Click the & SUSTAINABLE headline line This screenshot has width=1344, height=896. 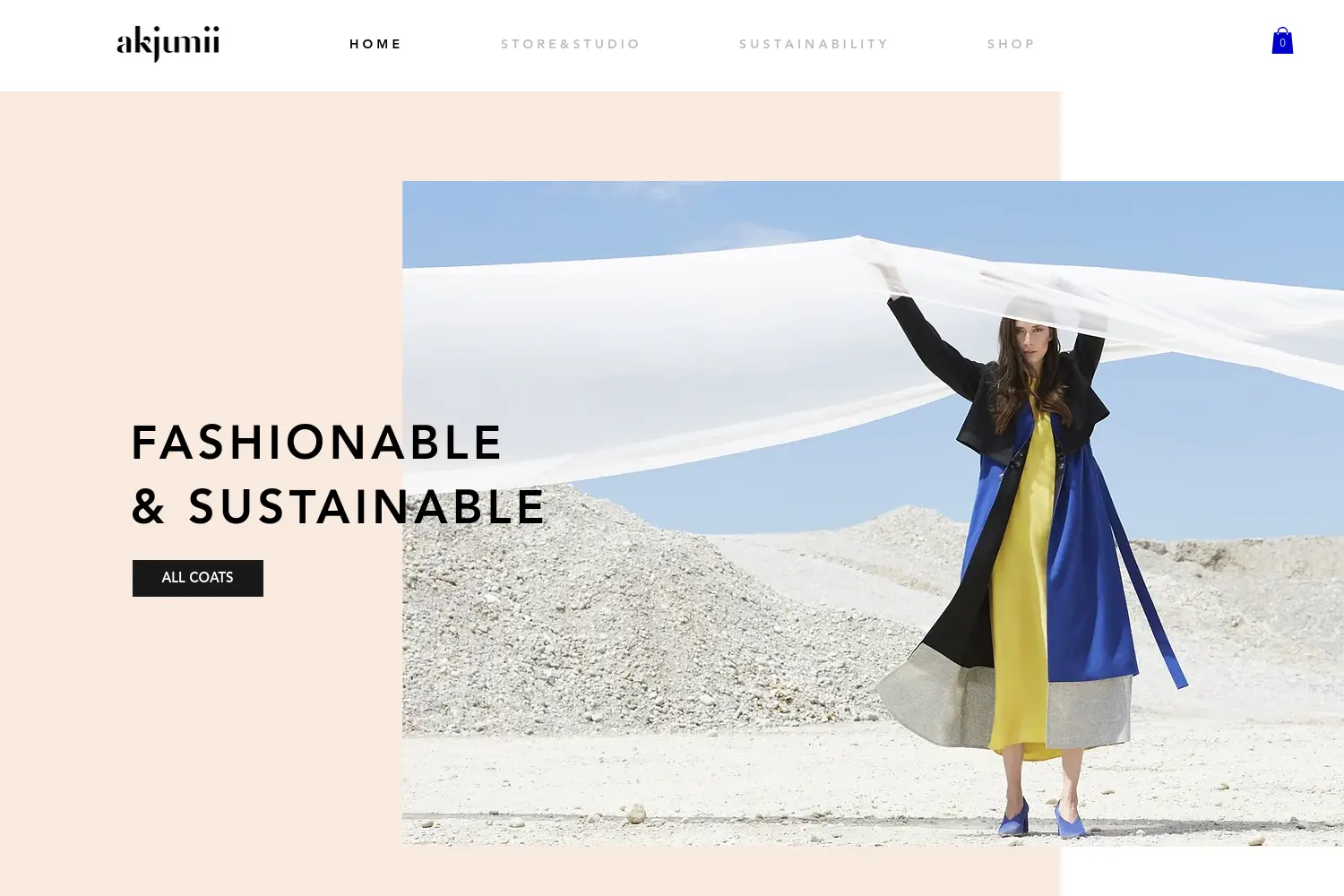point(339,507)
